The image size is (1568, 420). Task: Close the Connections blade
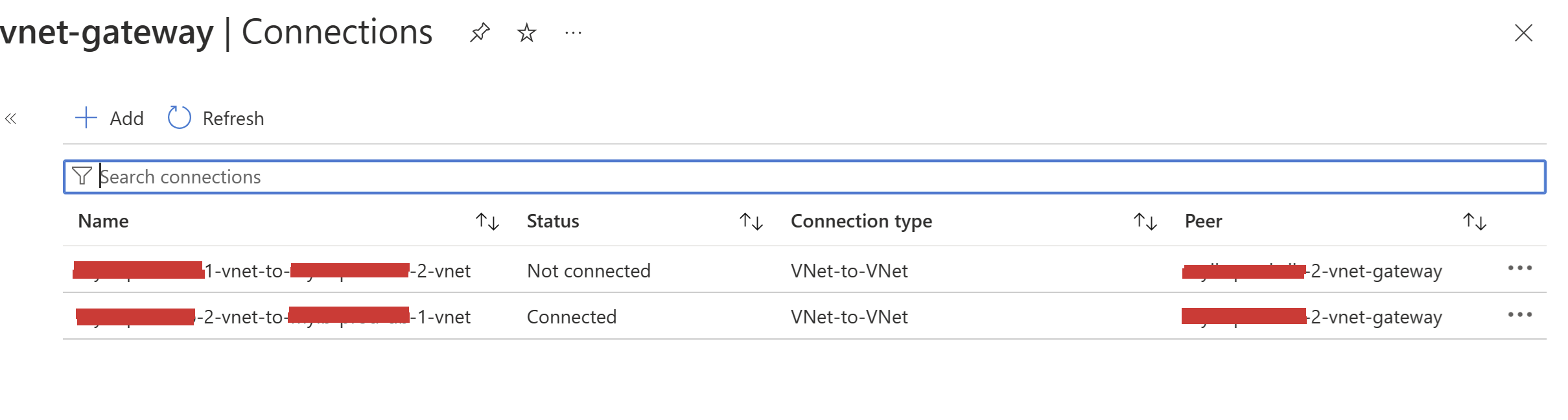(1523, 32)
